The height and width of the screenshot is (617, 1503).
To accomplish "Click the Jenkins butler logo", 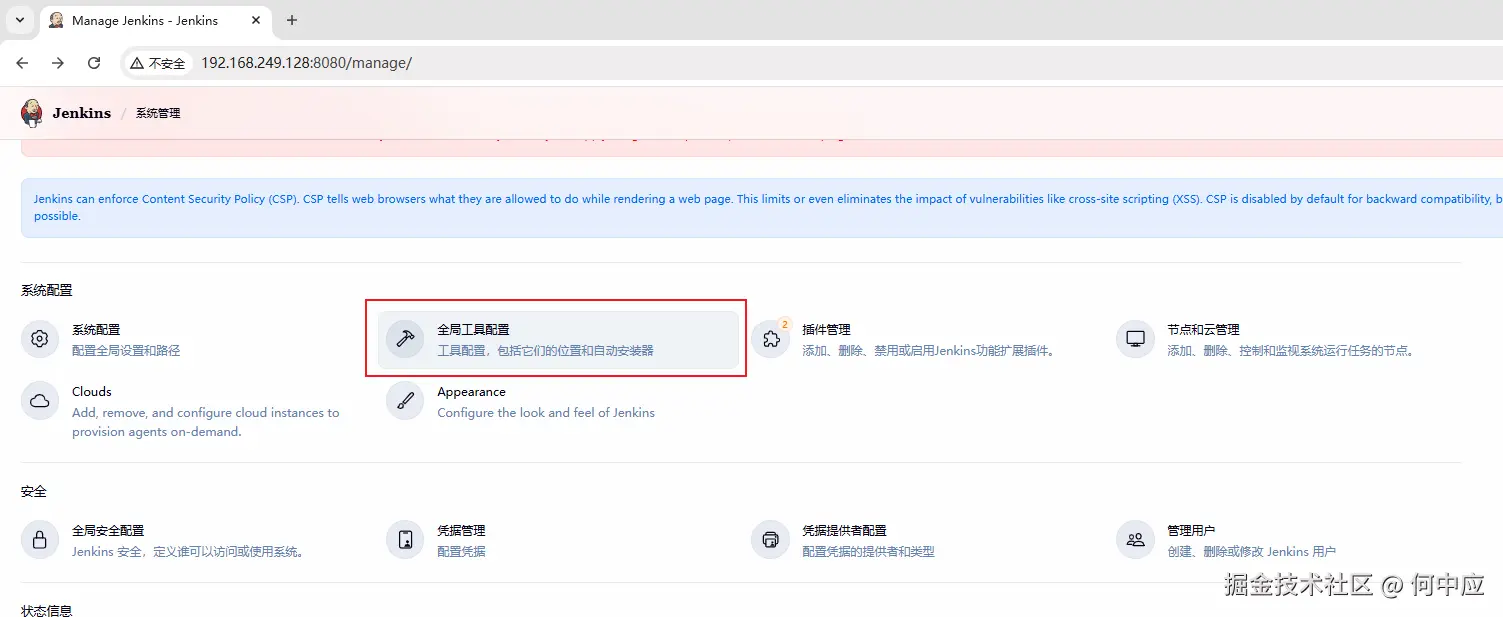I will [x=32, y=113].
